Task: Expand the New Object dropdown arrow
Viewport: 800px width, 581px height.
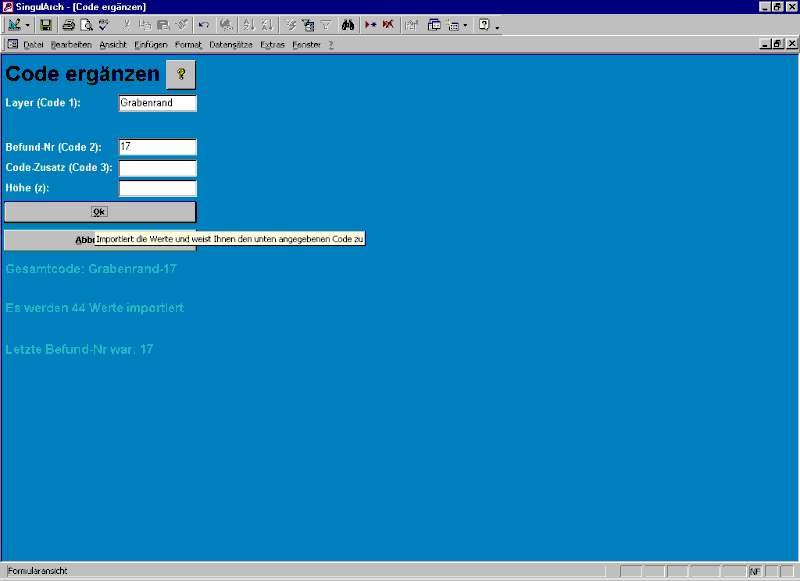Action: (466, 25)
